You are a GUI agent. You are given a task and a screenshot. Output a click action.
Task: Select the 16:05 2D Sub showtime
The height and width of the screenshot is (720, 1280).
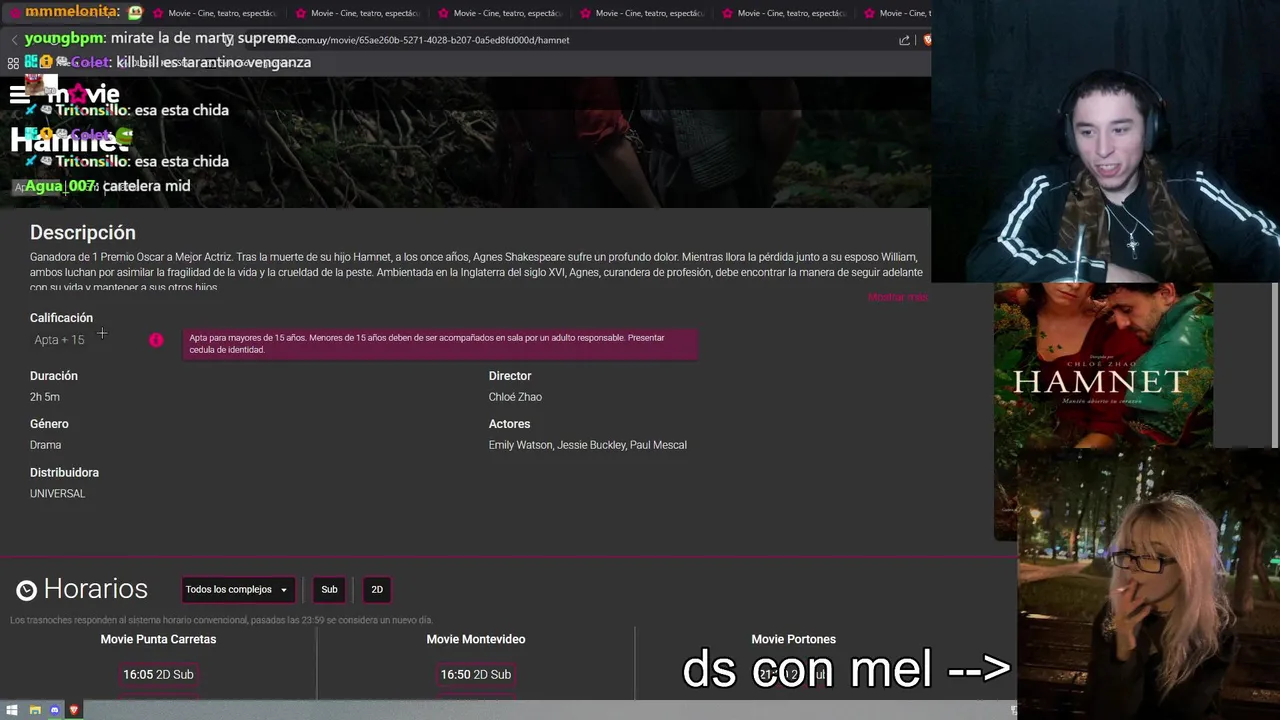click(x=158, y=675)
